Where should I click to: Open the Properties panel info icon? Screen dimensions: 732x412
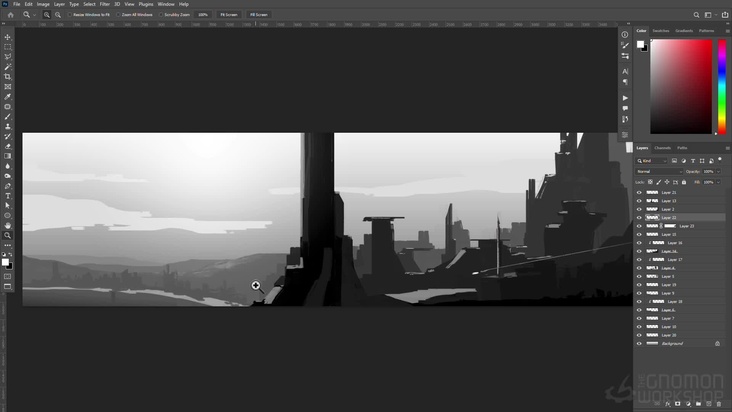coord(625,34)
